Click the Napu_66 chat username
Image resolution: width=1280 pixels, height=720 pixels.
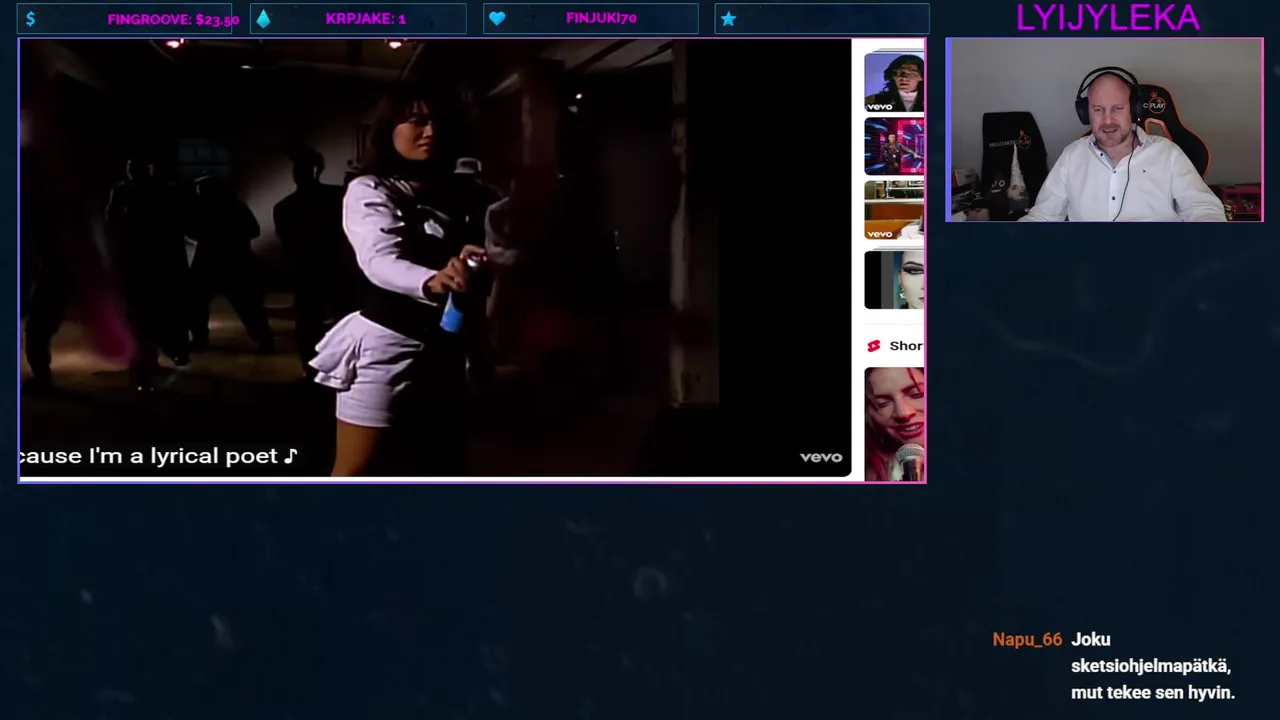[1027, 640]
